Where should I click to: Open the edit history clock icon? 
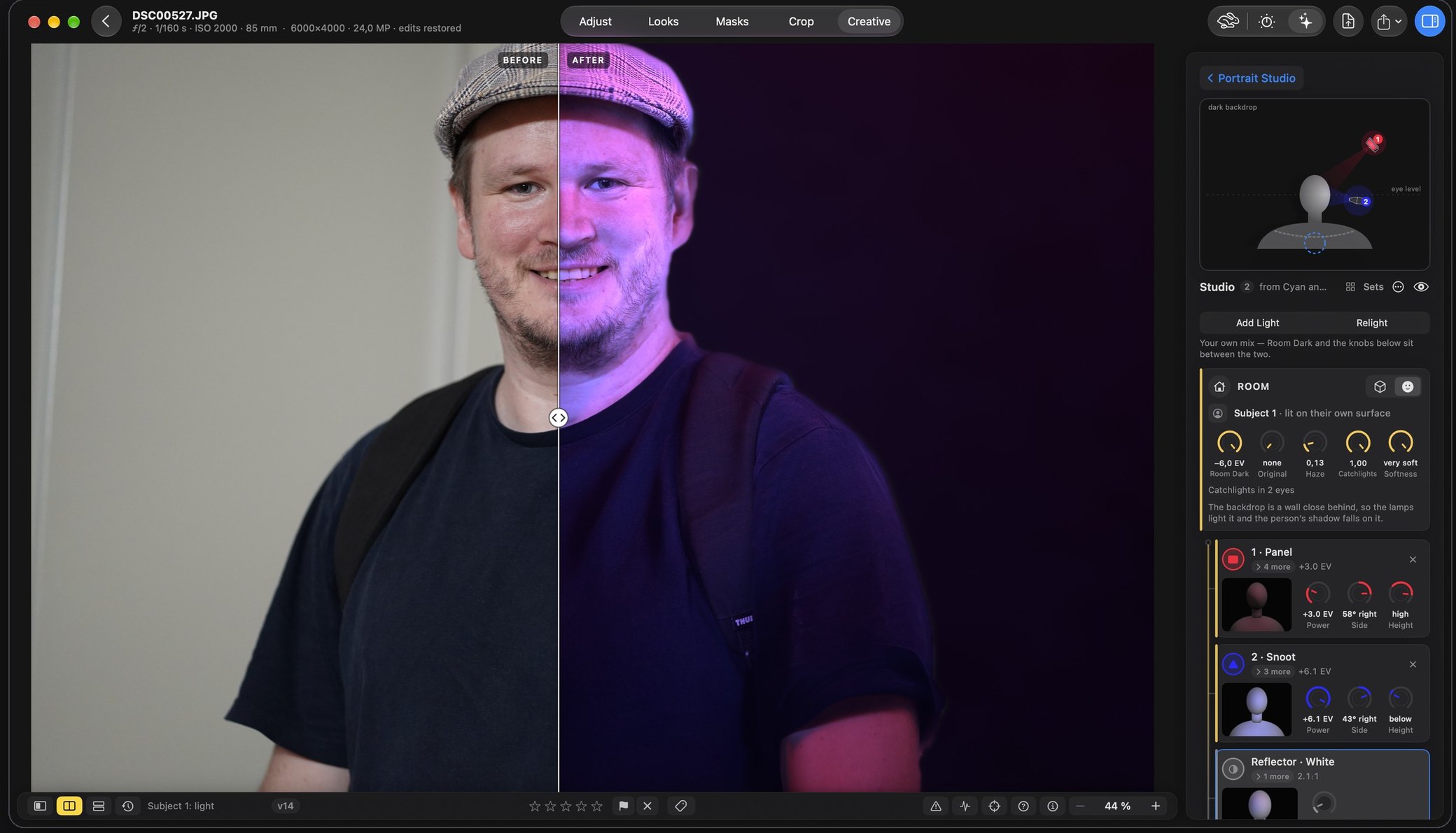[127, 806]
